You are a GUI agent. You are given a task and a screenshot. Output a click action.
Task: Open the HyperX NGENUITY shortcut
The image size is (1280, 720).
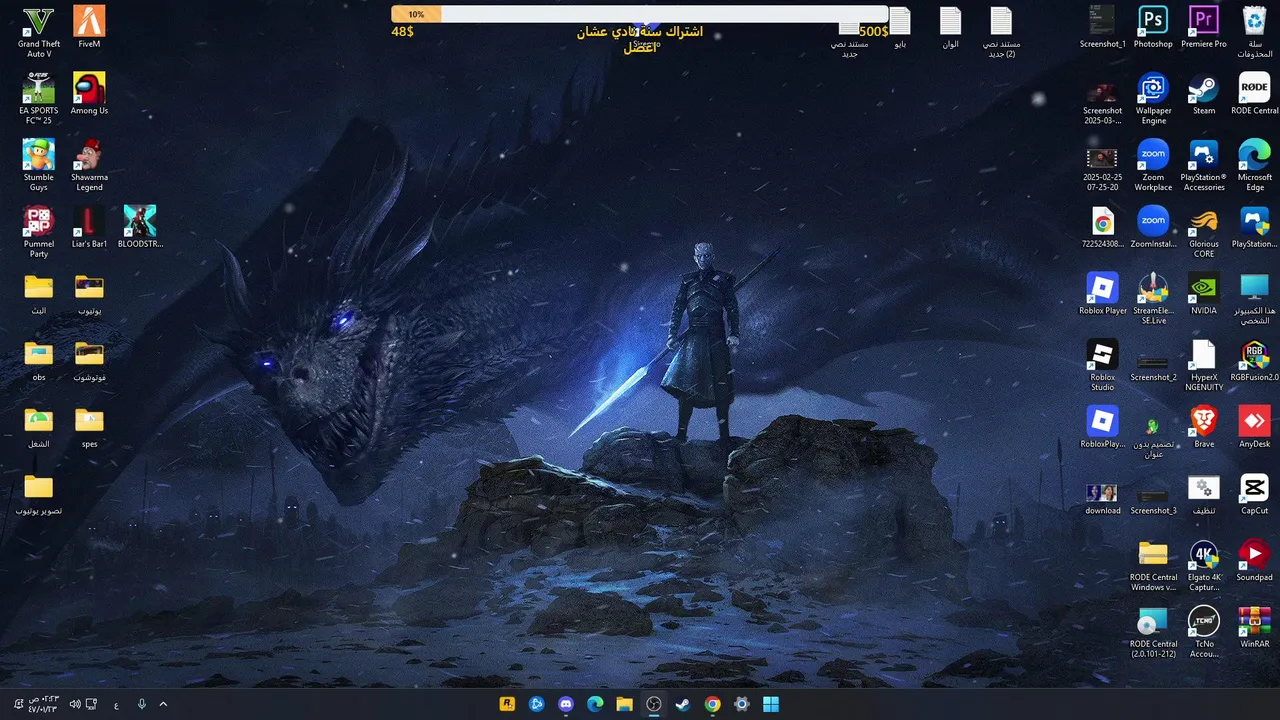pos(1204,365)
